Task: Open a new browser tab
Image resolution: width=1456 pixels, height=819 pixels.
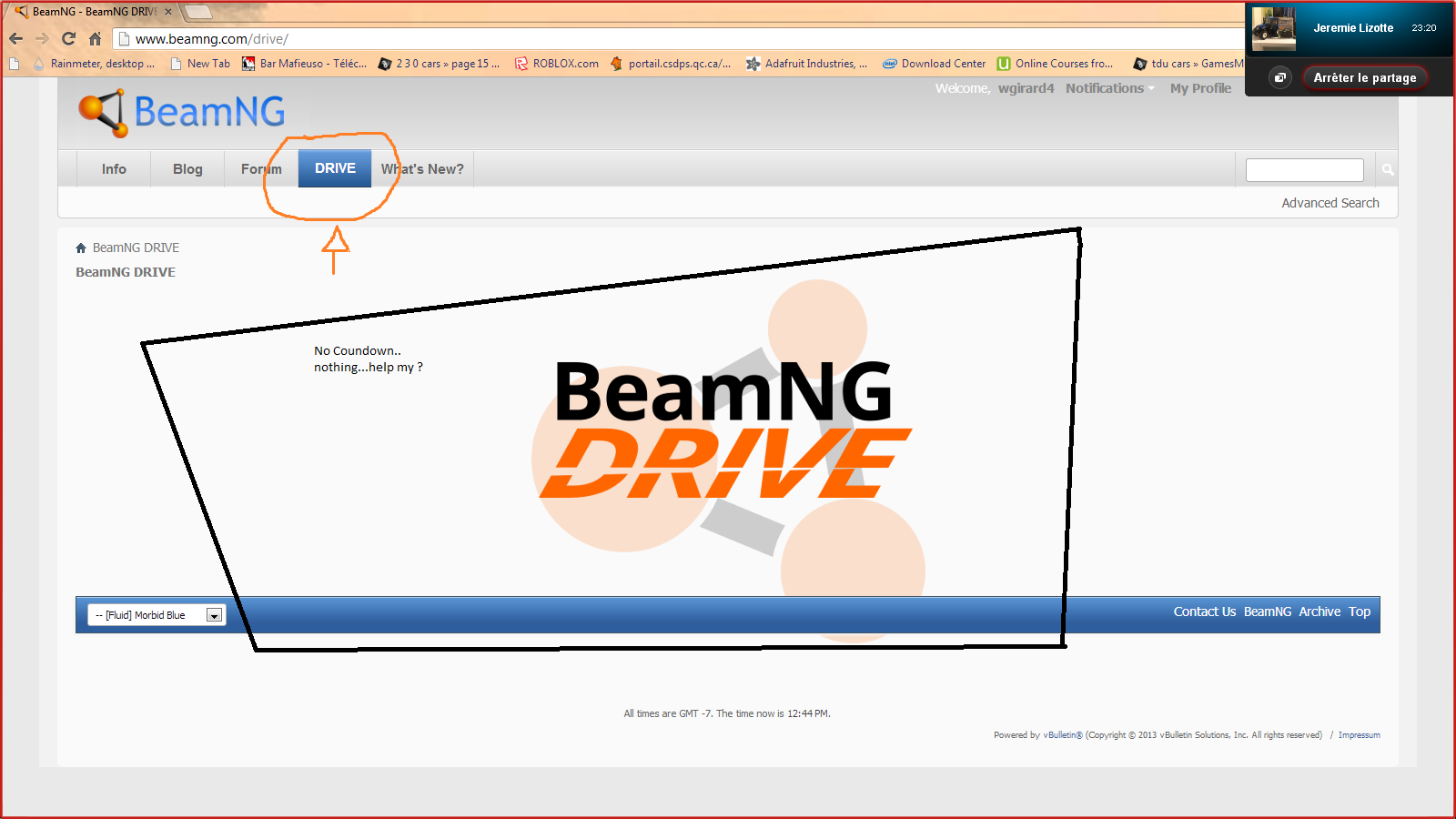Action: tap(198, 12)
